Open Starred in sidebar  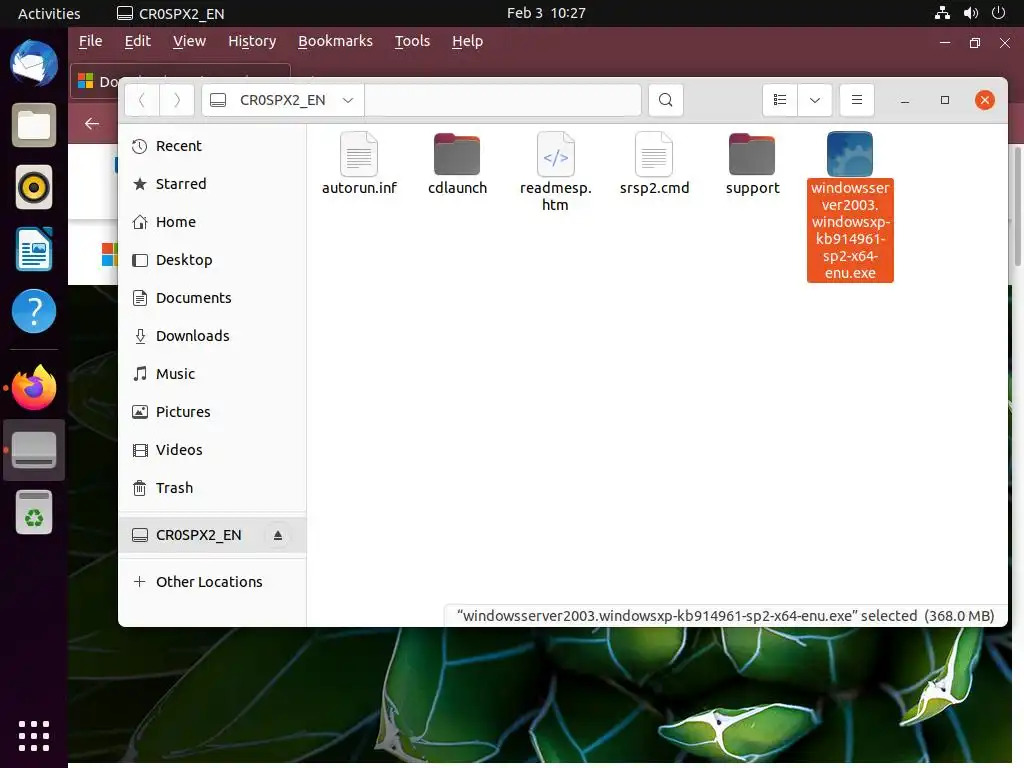pyautogui.click(x=212, y=184)
